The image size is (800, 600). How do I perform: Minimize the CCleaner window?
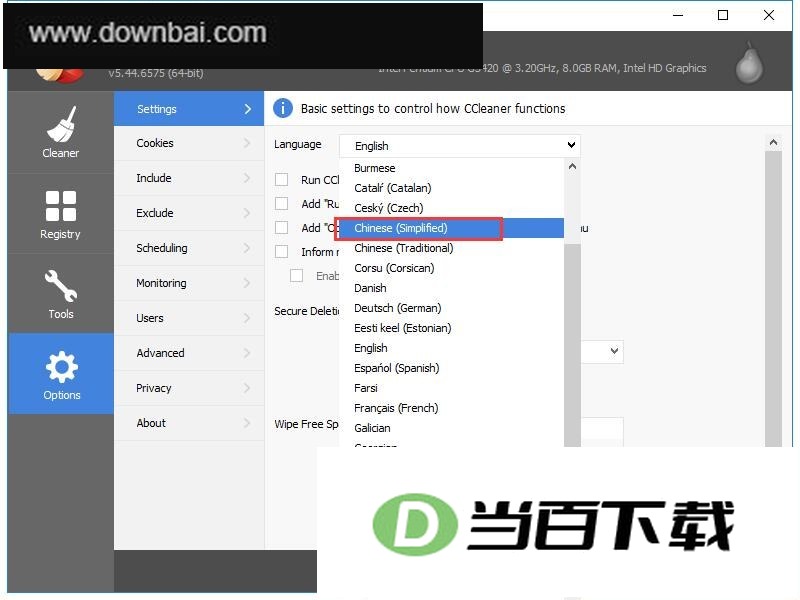[x=678, y=15]
